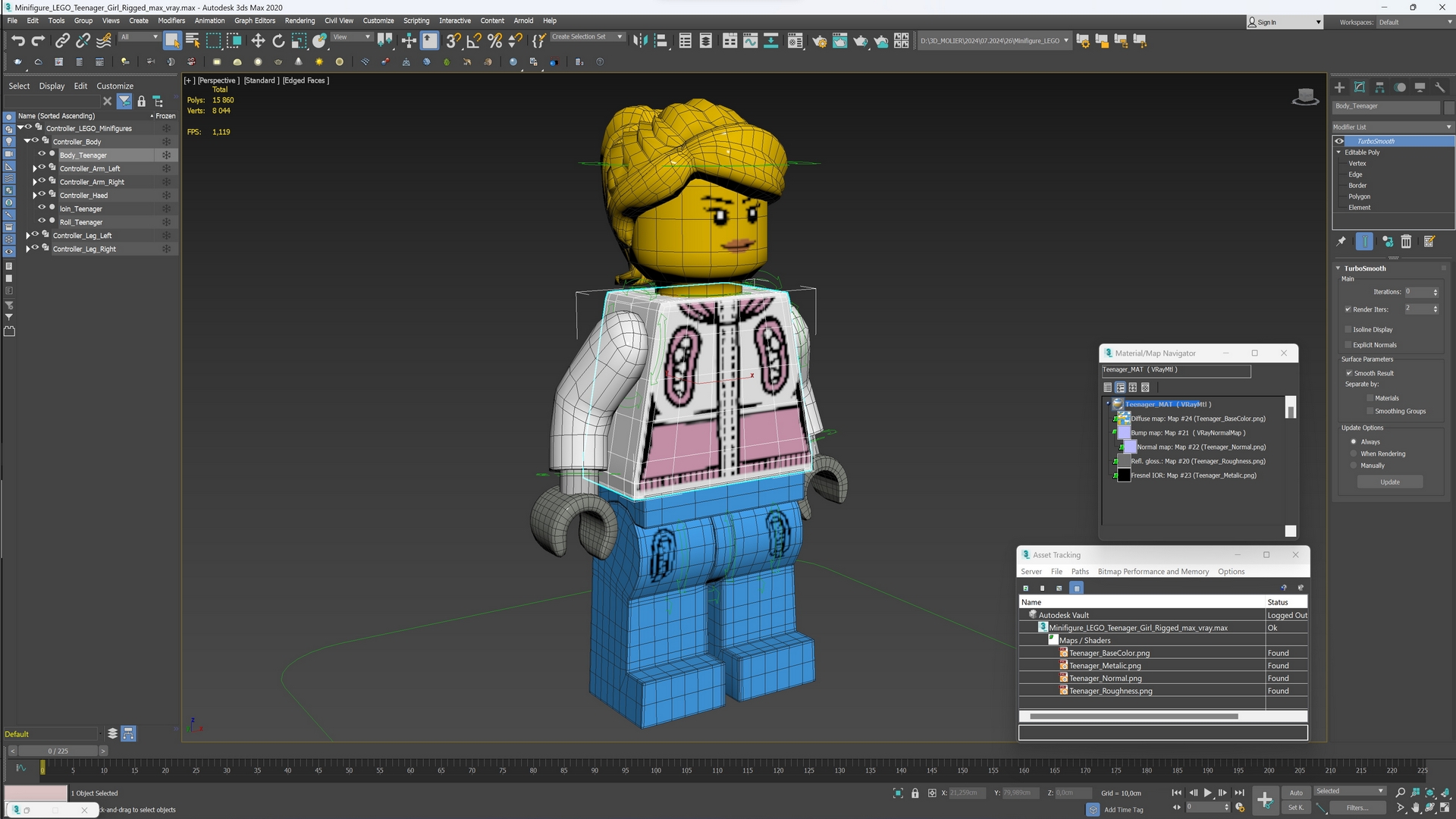1456x819 pixels.
Task: Choose the Select and Rotate tool
Action: click(x=278, y=41)
